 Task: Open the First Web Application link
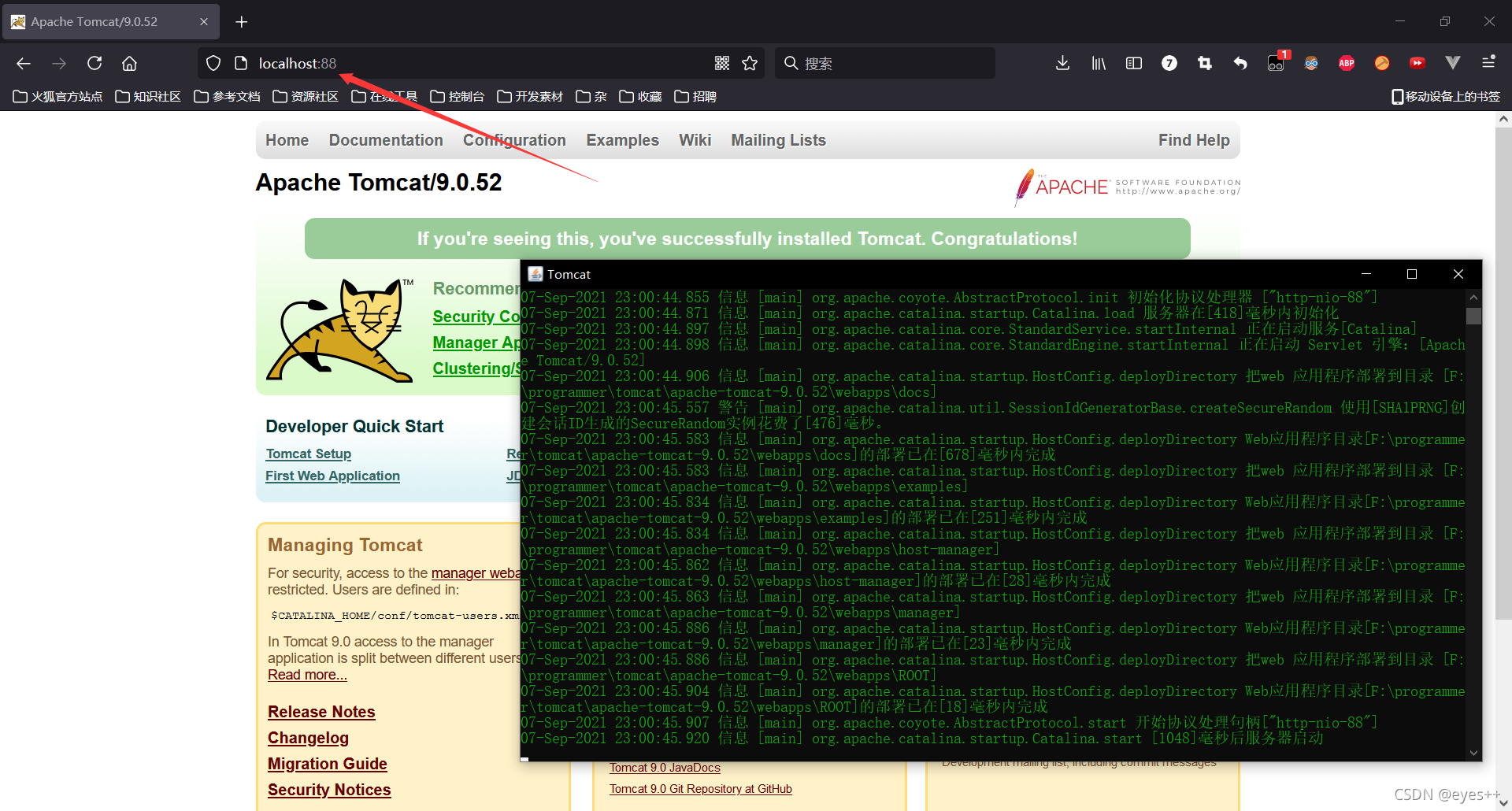coord(332,476)
